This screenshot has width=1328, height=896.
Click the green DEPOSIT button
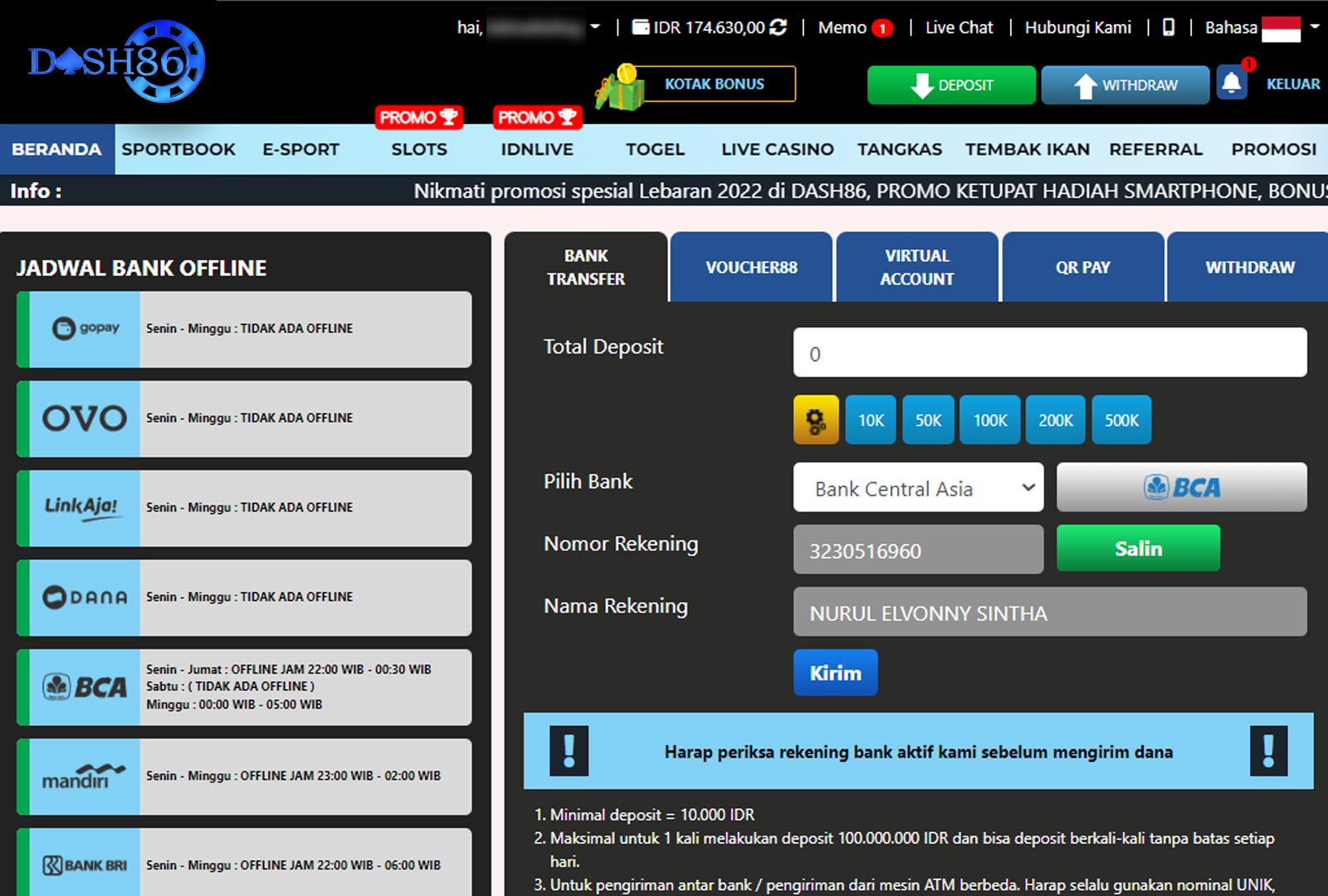(x=951, y=85)
